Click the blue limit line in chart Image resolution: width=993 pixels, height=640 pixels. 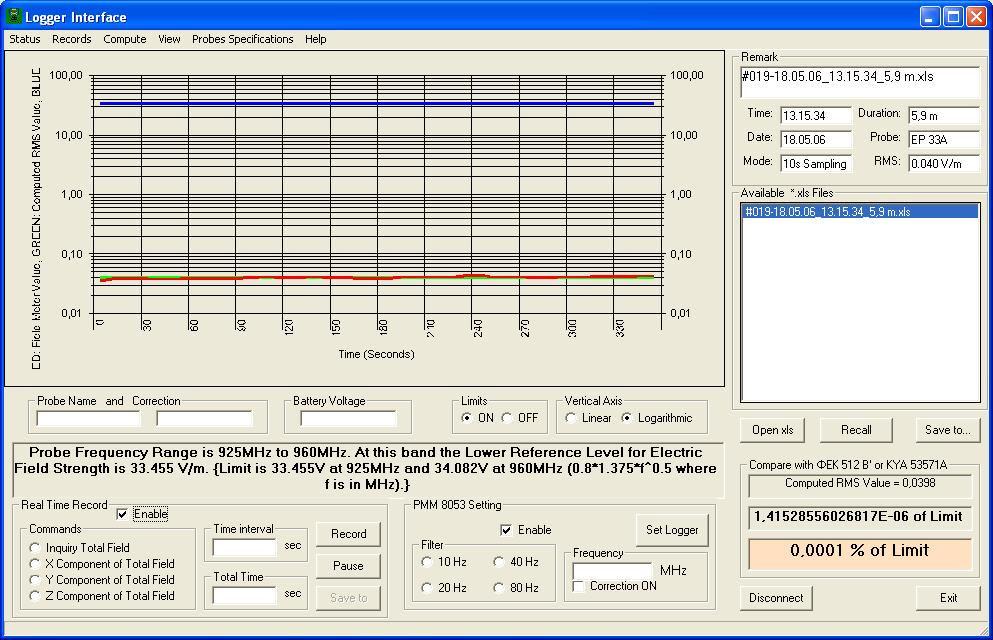376,103
